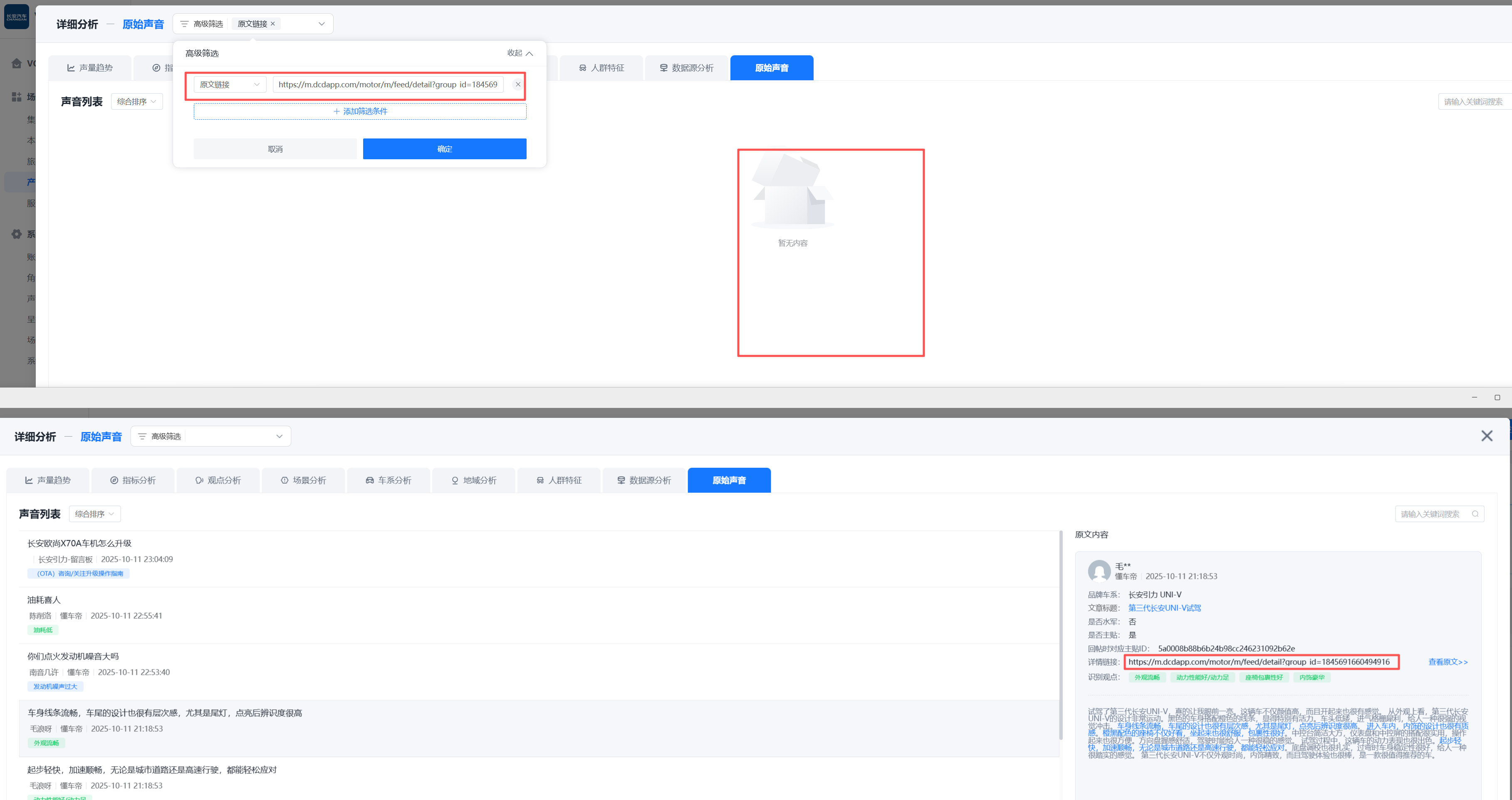
Task: Open article title 第三代长安UNI-V试驾 link
Action: 1165,607
